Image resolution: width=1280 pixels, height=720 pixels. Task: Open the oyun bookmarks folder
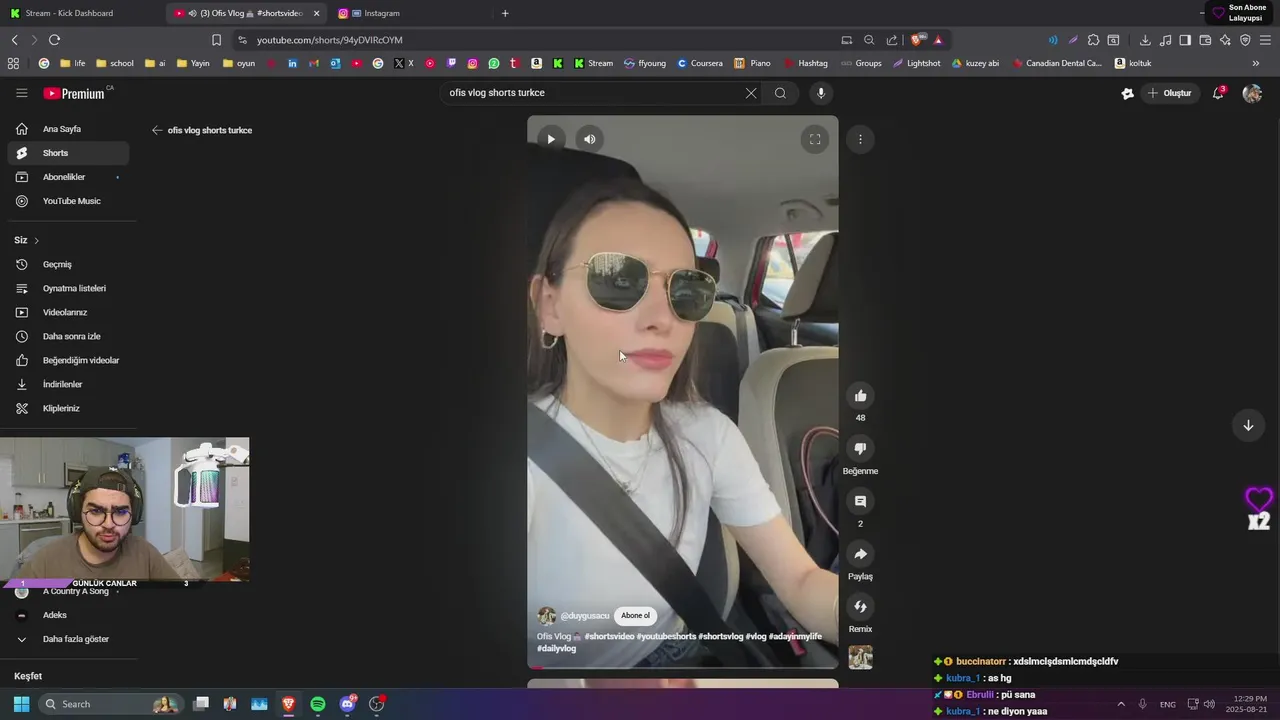coord(239,63)
